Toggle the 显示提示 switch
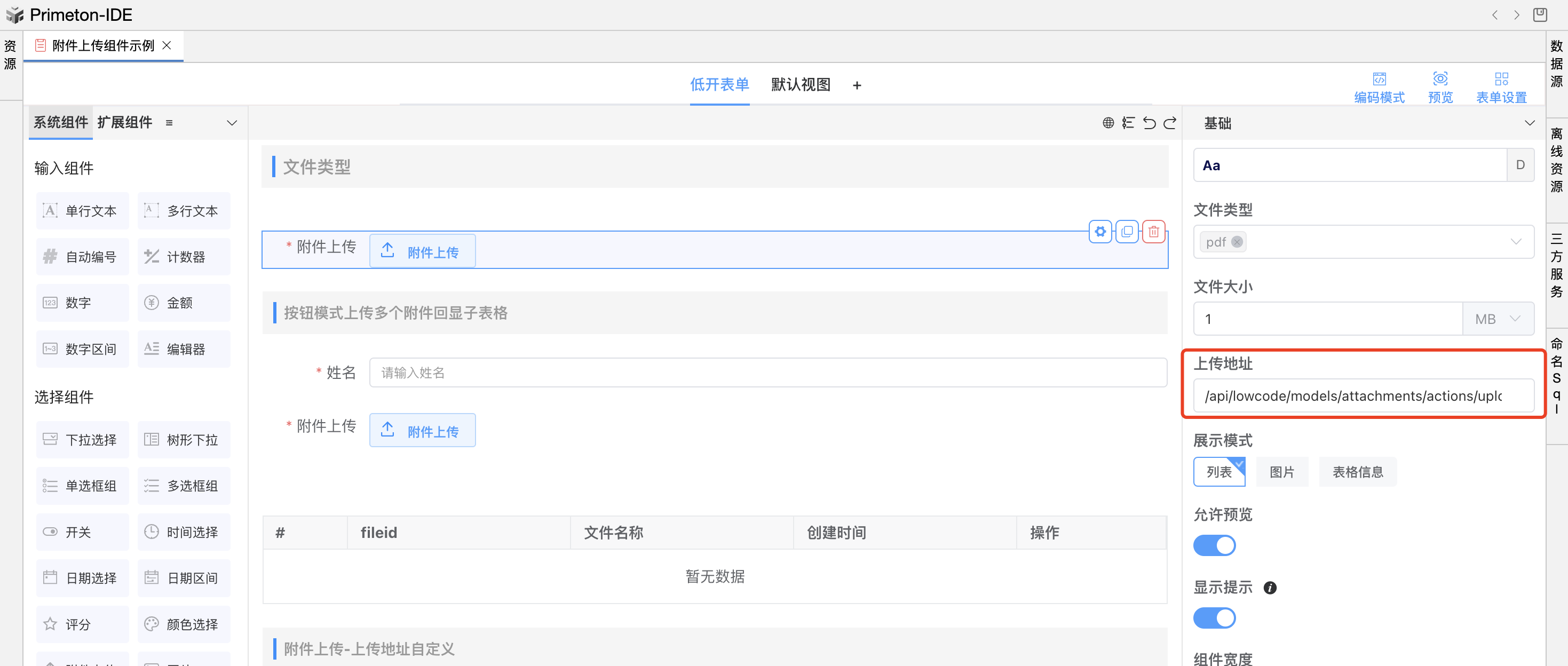This screenshot has height=666, width=1568. [1214, 618]
